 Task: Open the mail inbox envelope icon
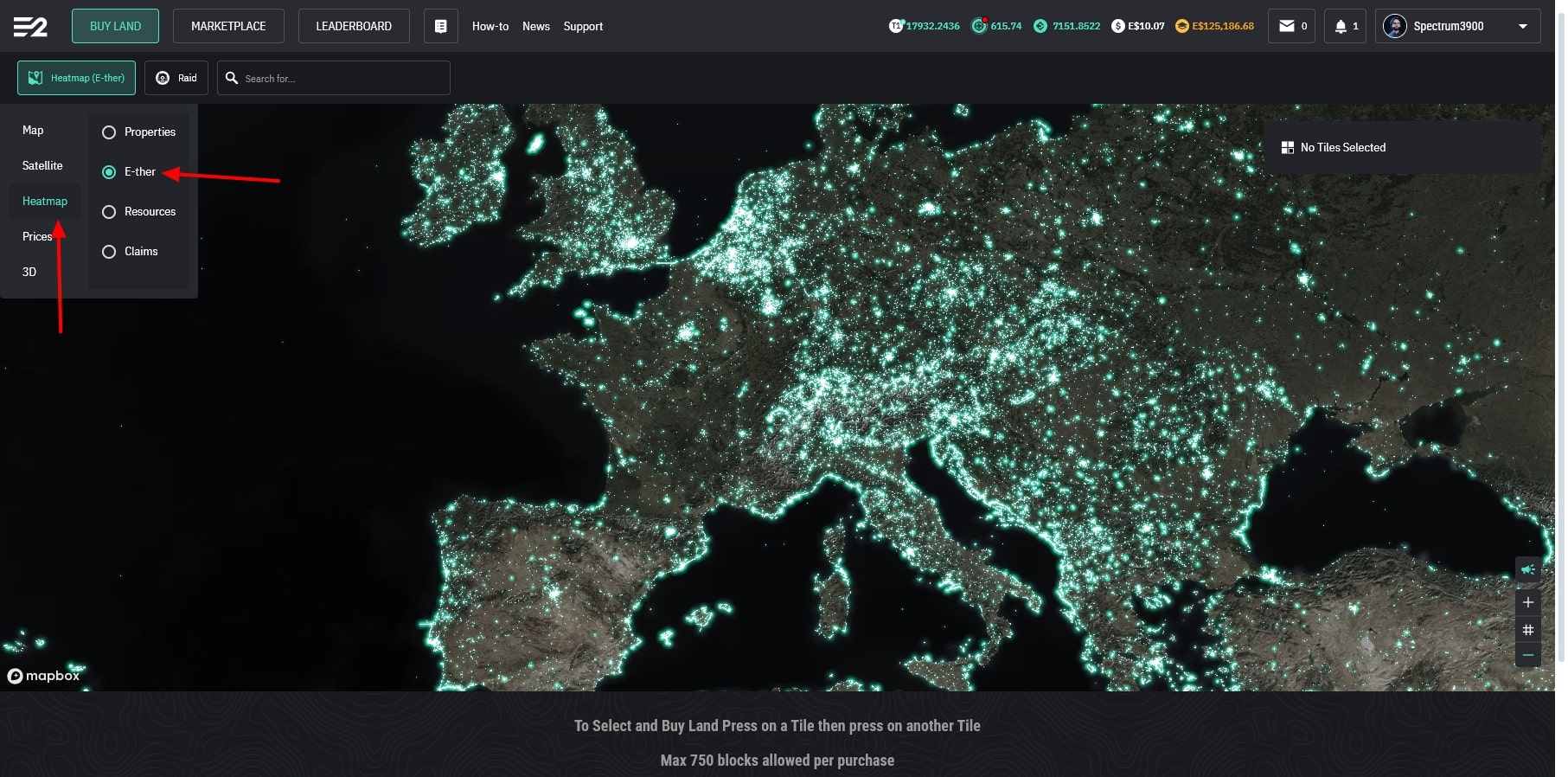pos(1287,26)
